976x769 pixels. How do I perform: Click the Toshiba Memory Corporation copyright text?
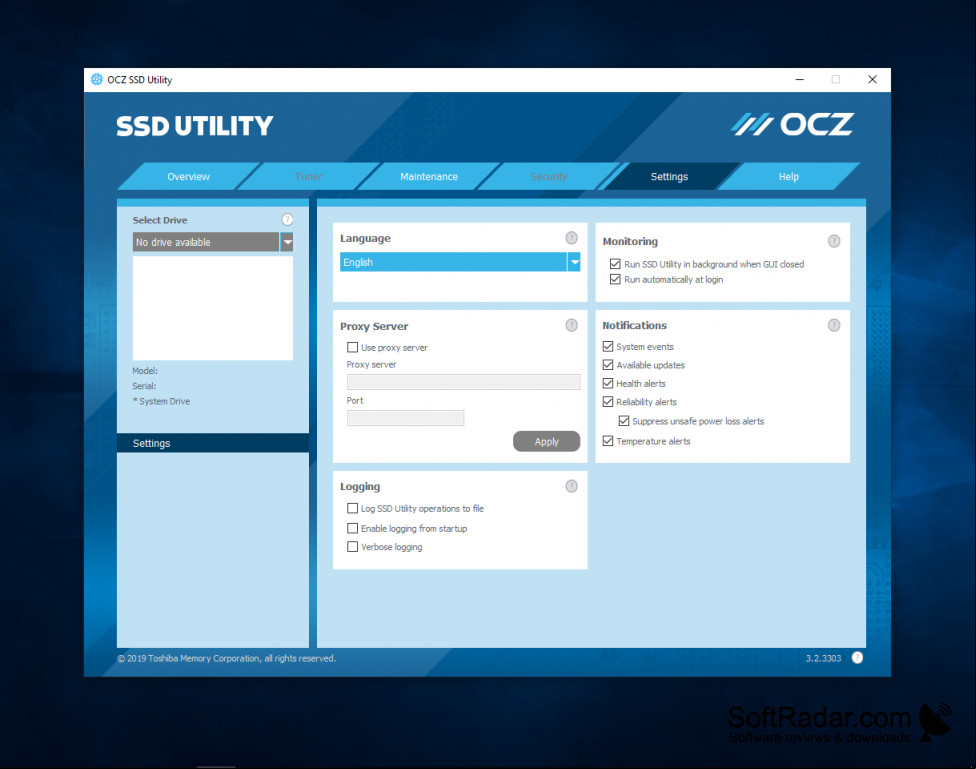pyautogui.click(x=227, y=658)
